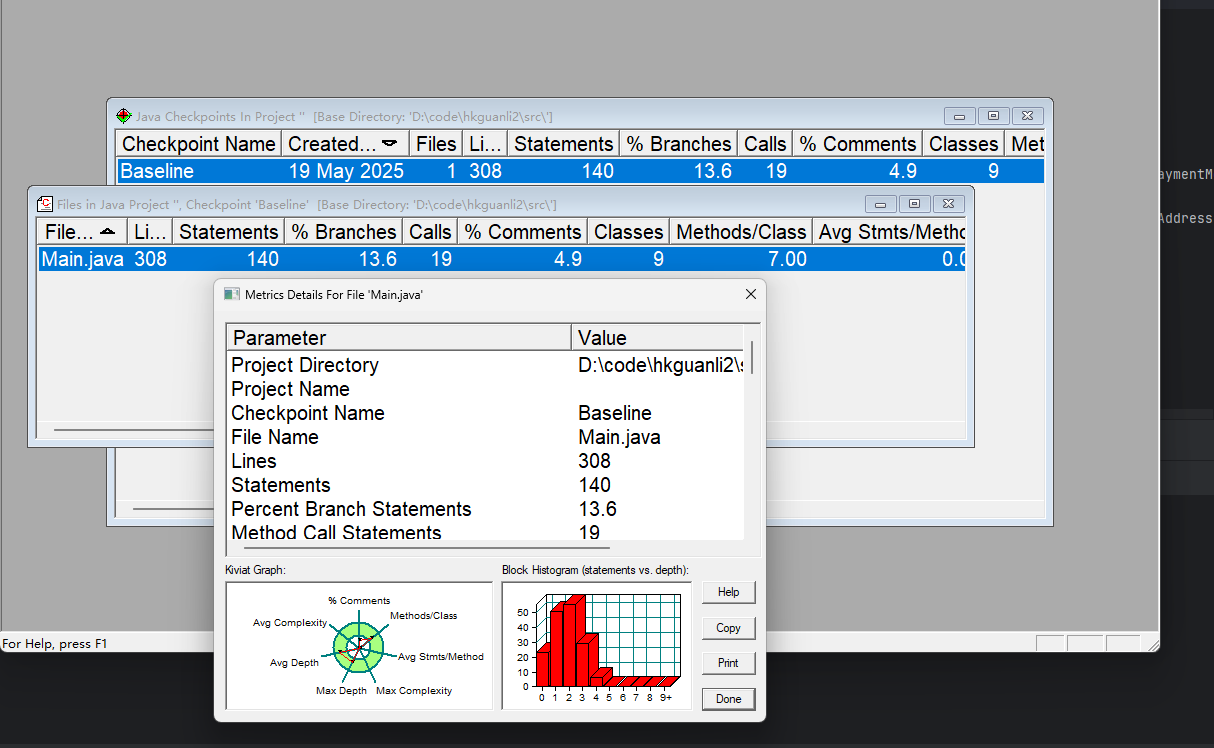Close the Files in Java Project window
The height and width of the screenshot is (748, 1214).
[x=950, y=204]
